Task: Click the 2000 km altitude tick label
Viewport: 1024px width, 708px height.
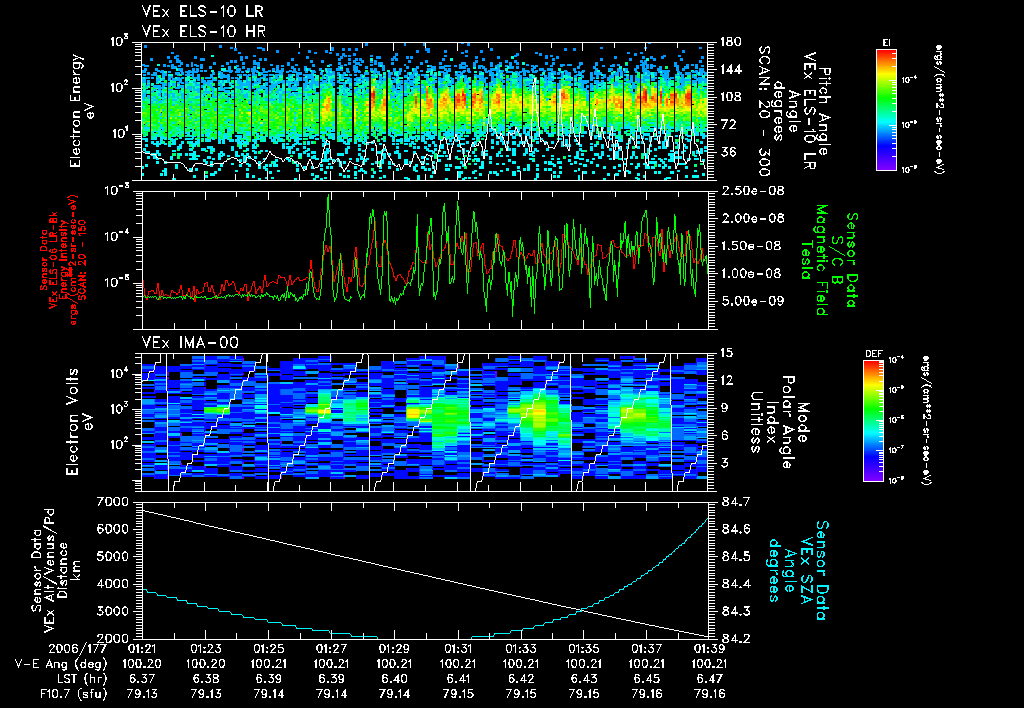Action: pyautogui.click(x=113, y=638)
